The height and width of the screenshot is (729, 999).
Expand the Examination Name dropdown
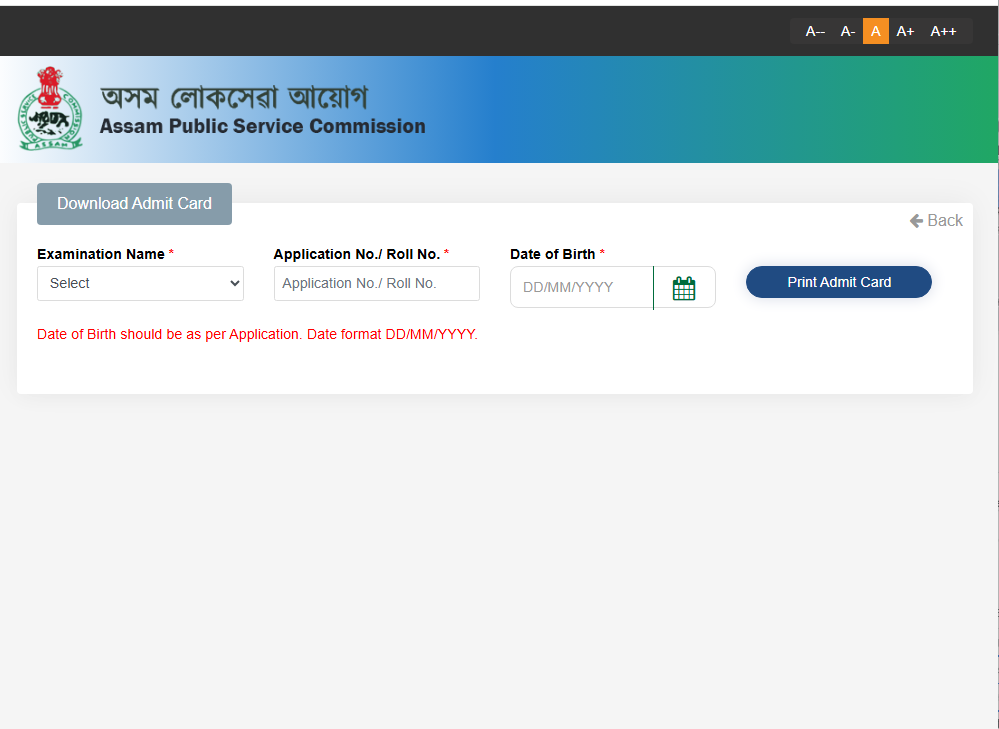pos(140,283)
